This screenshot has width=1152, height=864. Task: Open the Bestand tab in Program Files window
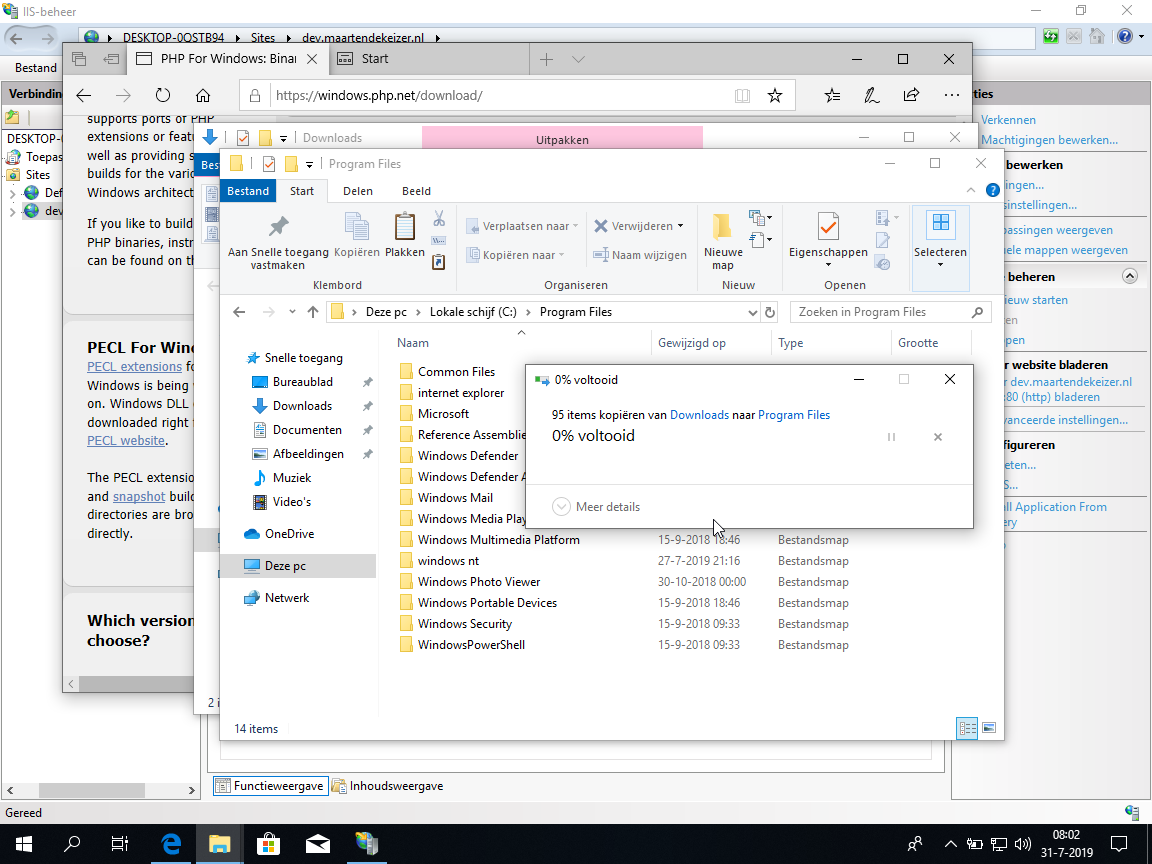(248, 191)
